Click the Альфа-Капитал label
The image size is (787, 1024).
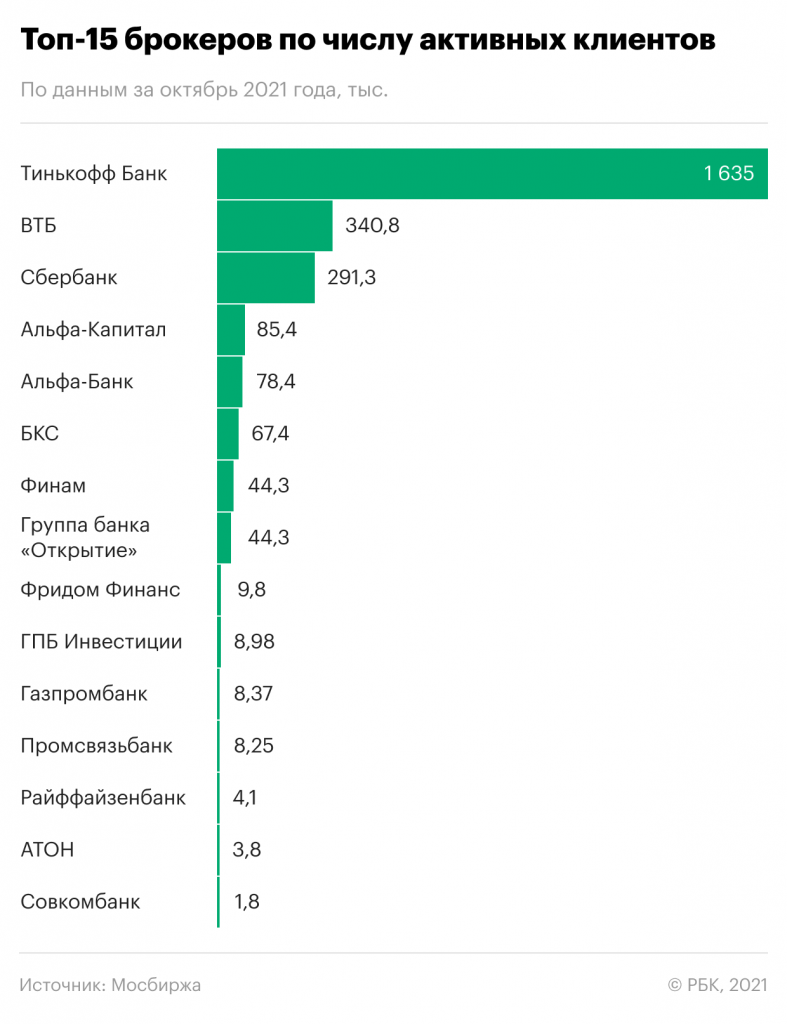94,329
